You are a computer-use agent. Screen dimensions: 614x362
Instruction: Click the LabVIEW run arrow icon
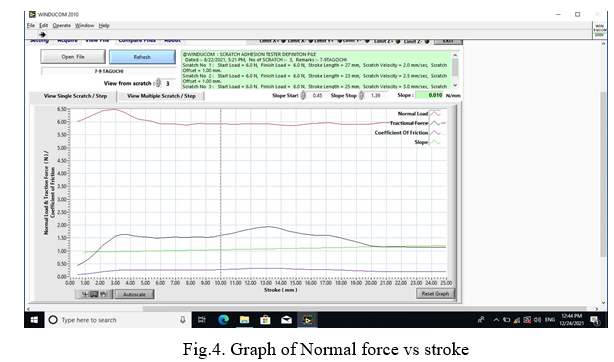pos(42,34)
